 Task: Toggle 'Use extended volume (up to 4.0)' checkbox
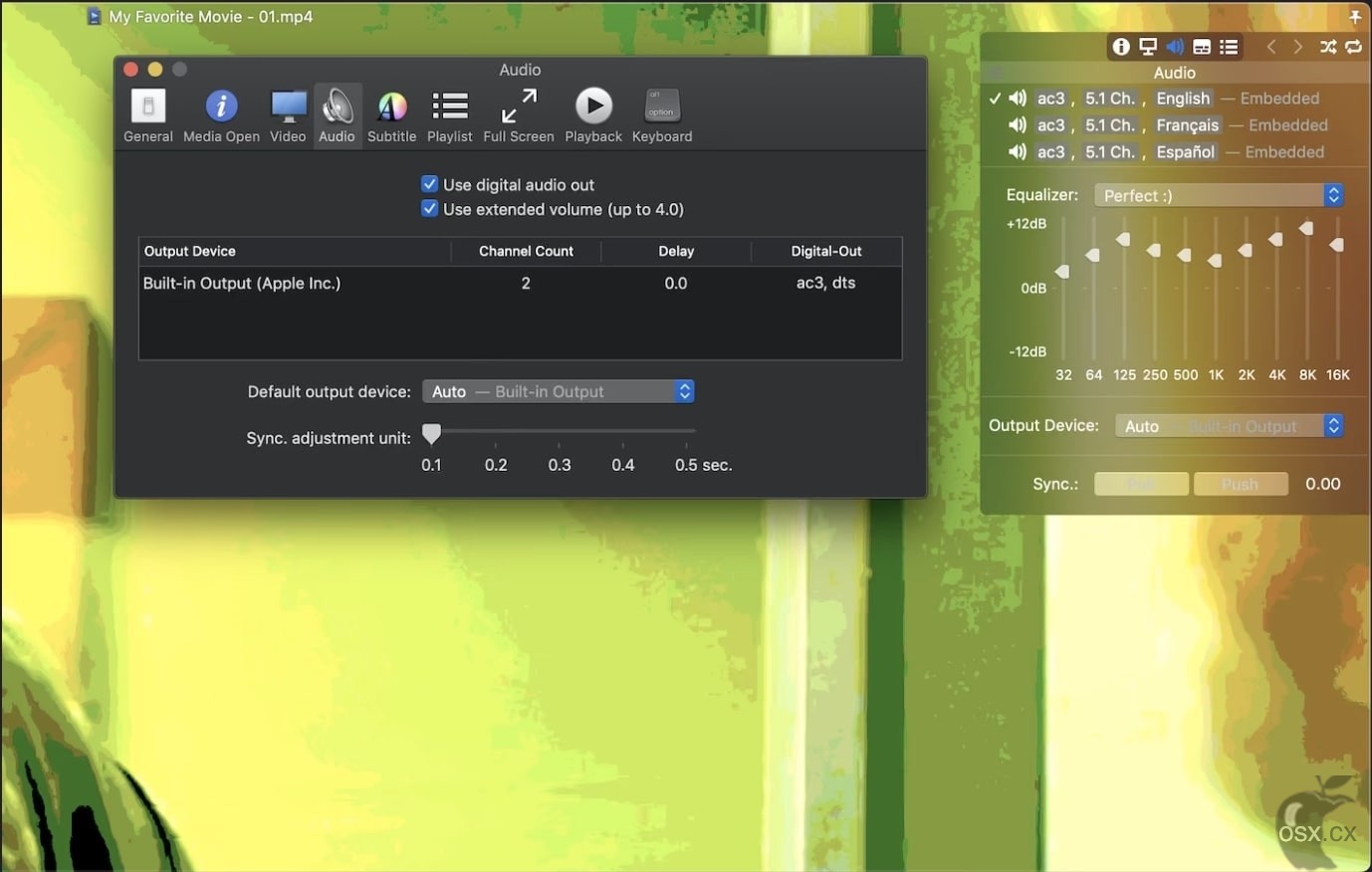tap(429, 209)
